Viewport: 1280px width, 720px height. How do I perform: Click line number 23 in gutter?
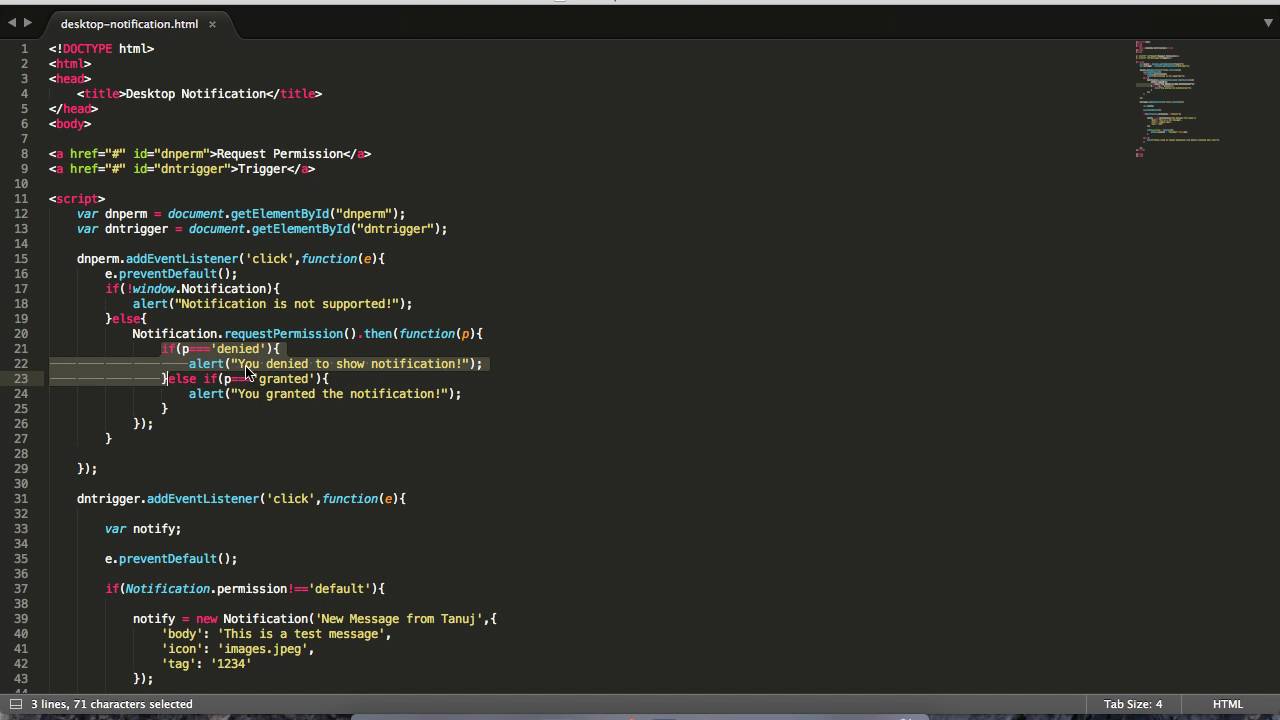click(21, 379)
